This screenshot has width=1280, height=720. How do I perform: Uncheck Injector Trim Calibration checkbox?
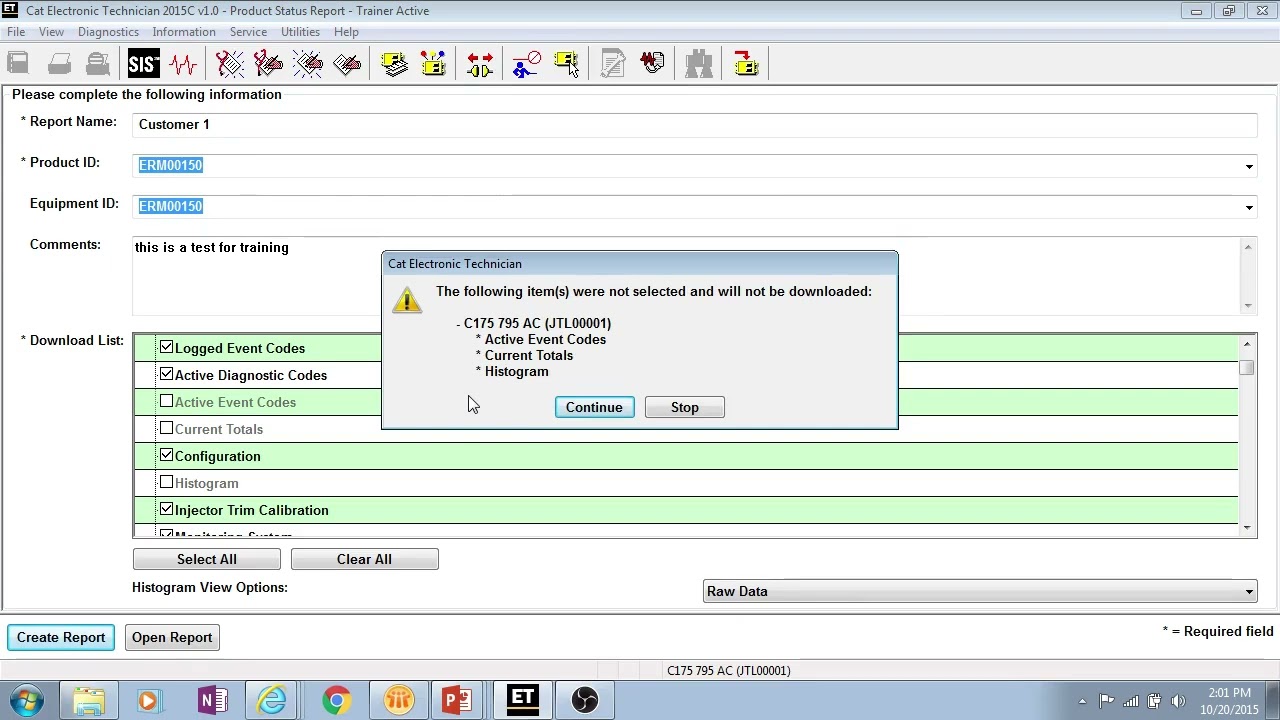point(166,509)
